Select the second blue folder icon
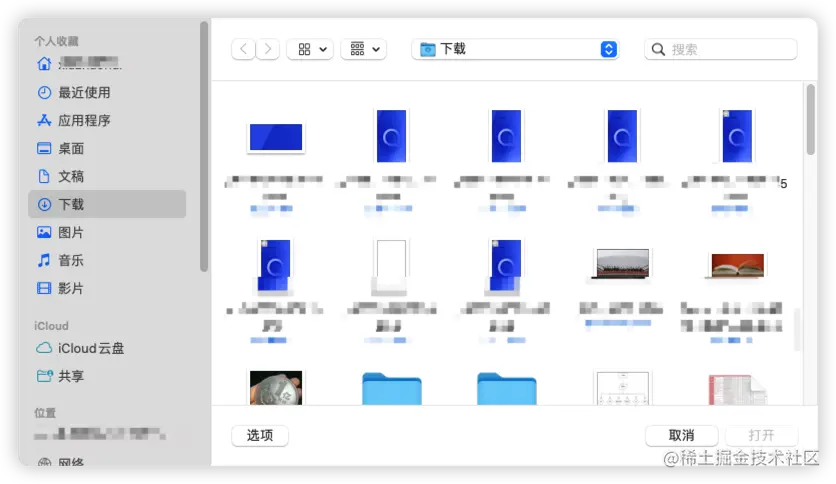The image size is (836, 484). [x=507, y=389]
